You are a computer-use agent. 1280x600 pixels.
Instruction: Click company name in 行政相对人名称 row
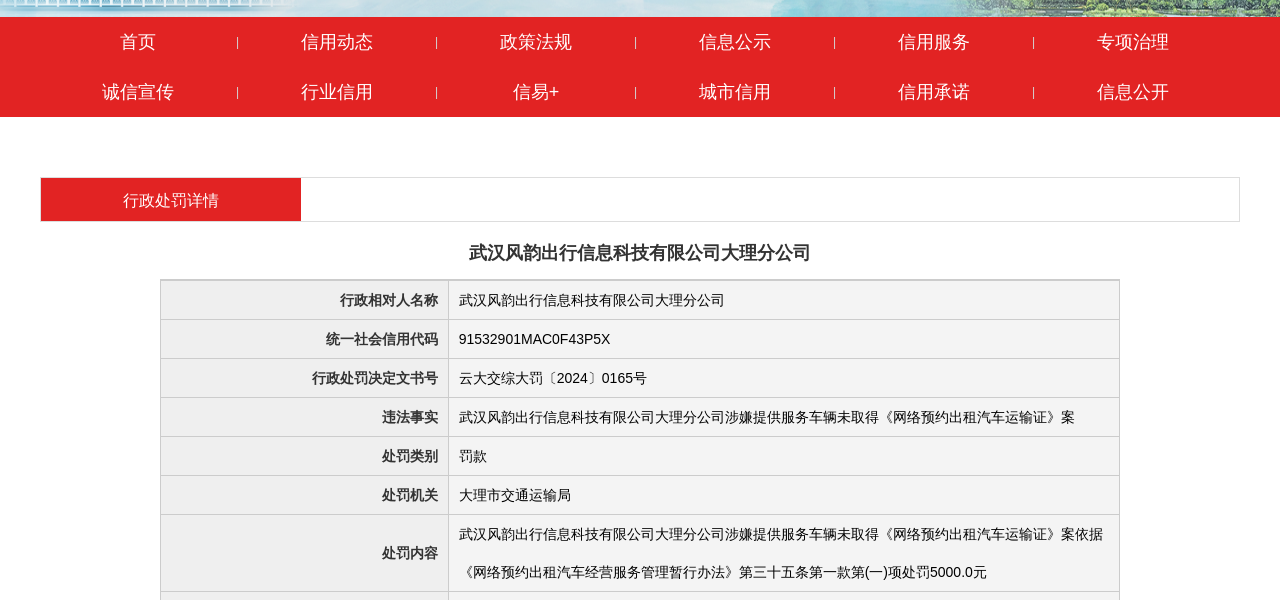[591, 300]
